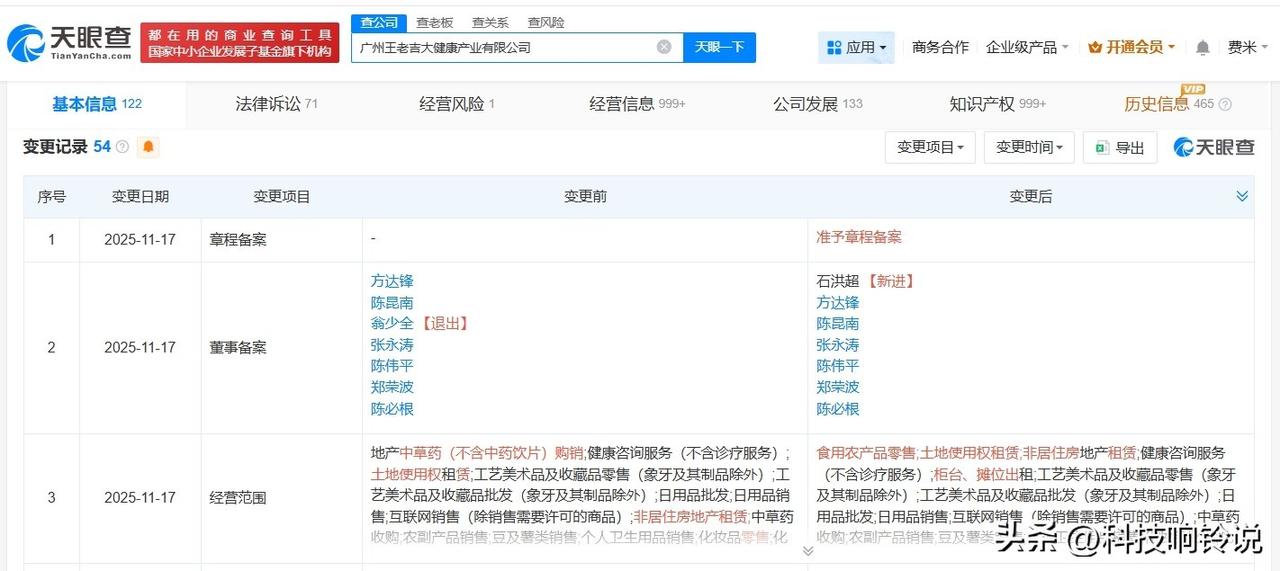Screen dimensions: 1280x571
Task: Open the 应用 apps dropdown
Action: click(x=857, y=47)
